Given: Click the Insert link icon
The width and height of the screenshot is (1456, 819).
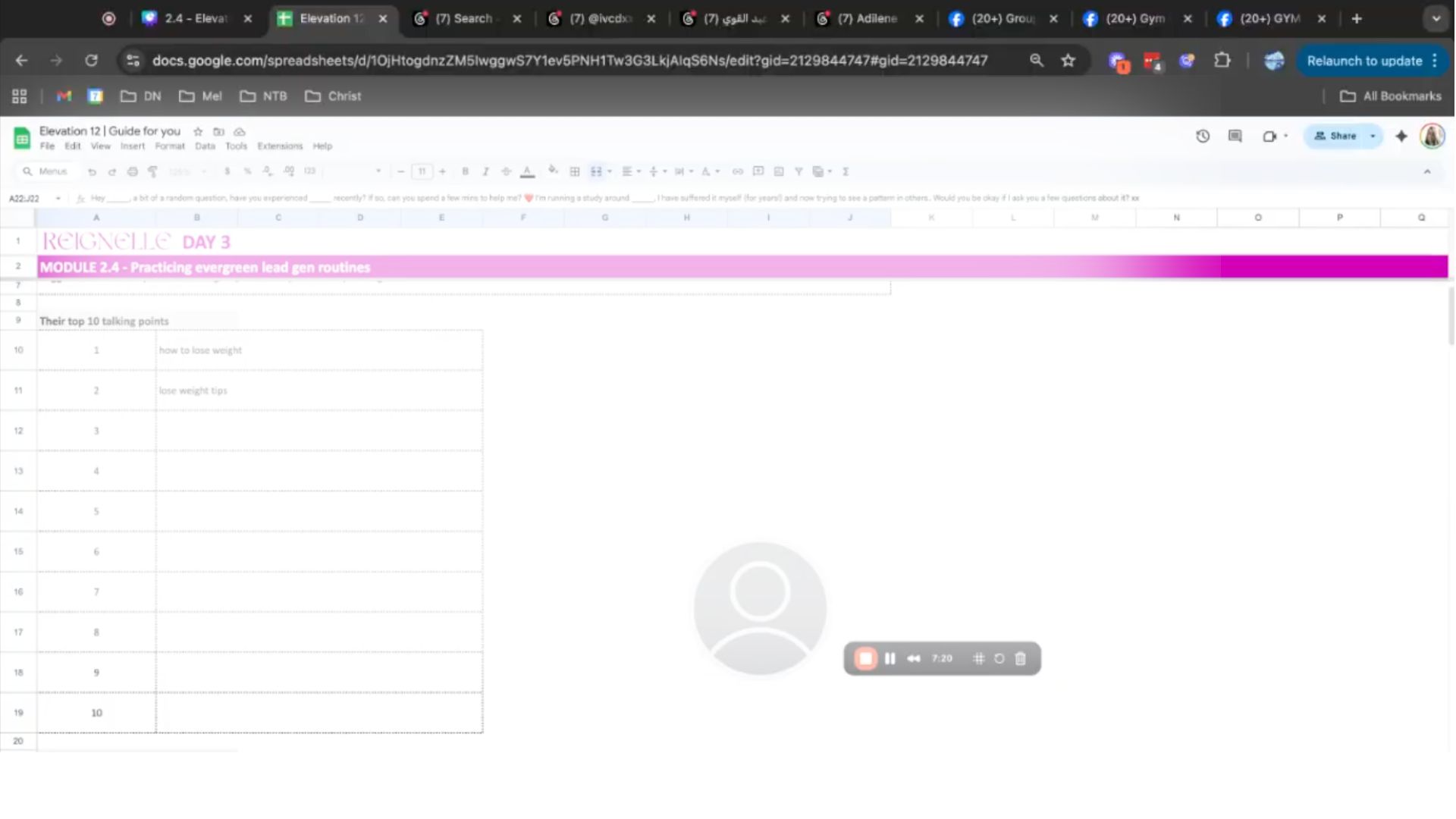Looking at the screenshot, I should pyautogui.click(x=737, y=171).
